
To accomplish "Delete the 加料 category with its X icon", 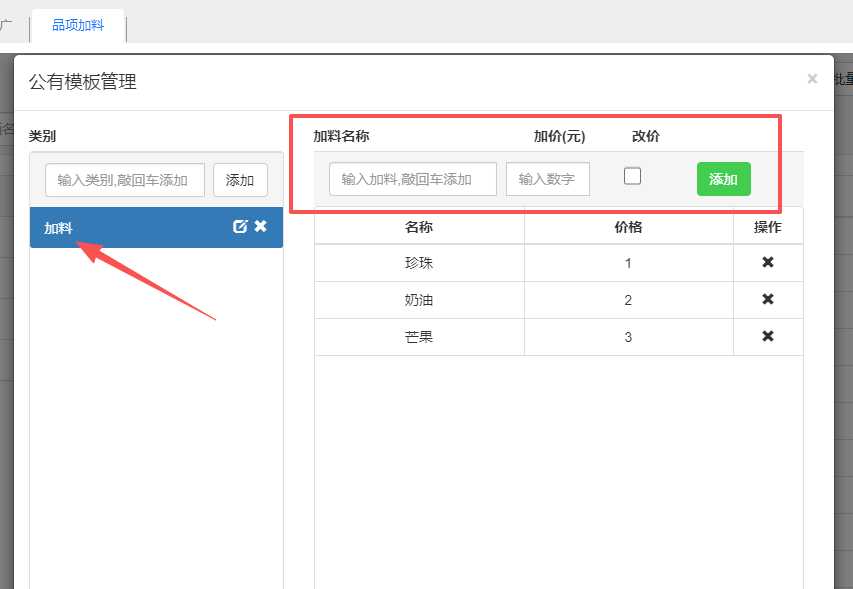I will tap(261, 227).
